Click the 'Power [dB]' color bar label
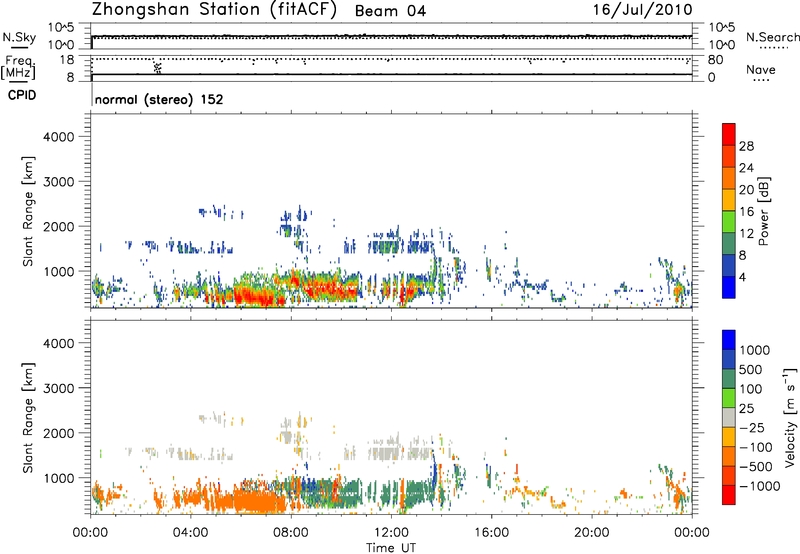The image size is (800, 554). click(x=763, y=211)
